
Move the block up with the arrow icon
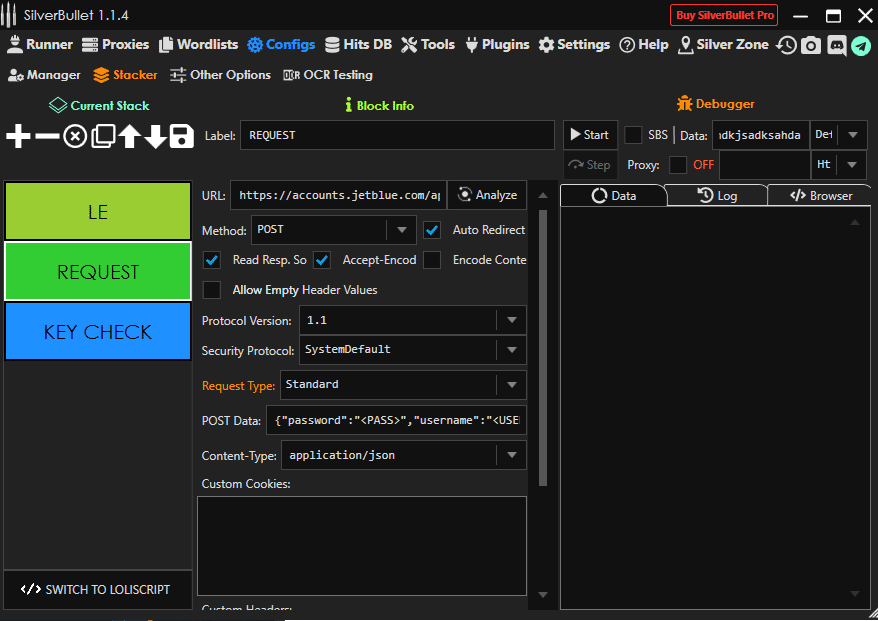click(x=129, y=137)
